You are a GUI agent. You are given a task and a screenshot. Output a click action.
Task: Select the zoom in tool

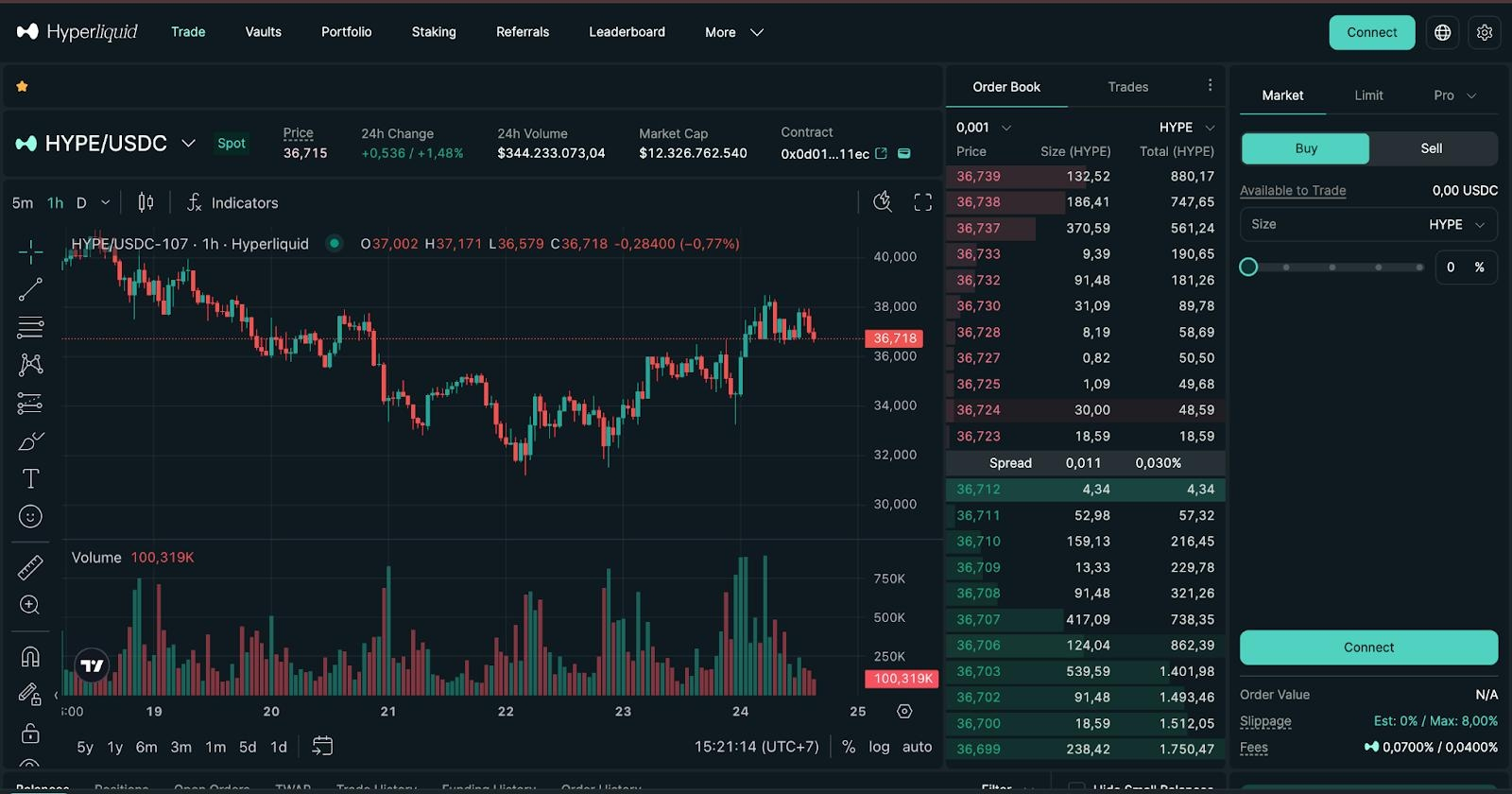[30, 605]
